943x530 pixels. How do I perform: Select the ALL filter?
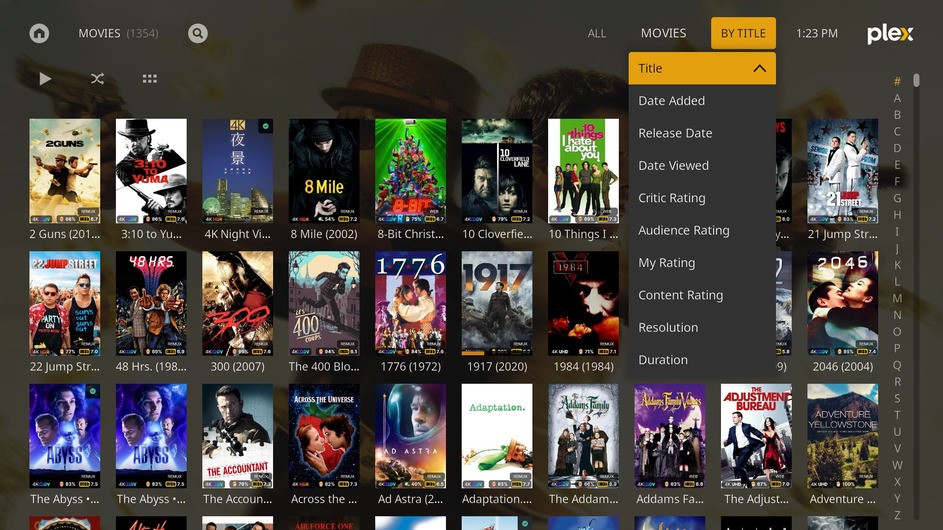pos(597,34)
